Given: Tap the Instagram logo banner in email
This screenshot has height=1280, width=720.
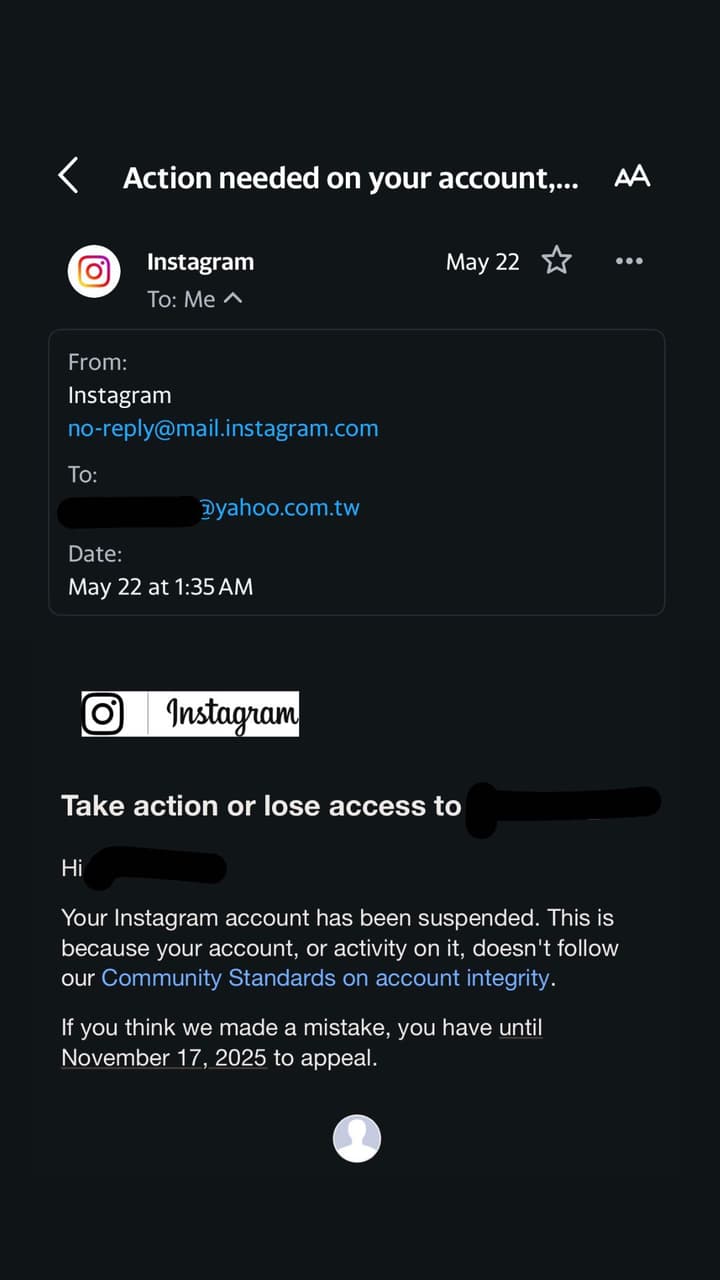Looking at the screenshot, I should (x=190, y=714).
